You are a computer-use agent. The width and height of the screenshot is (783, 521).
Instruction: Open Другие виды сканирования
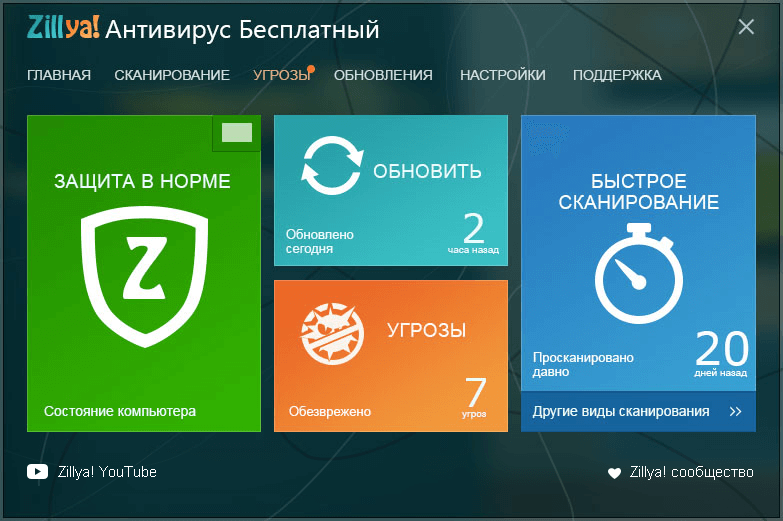point(621,412)
